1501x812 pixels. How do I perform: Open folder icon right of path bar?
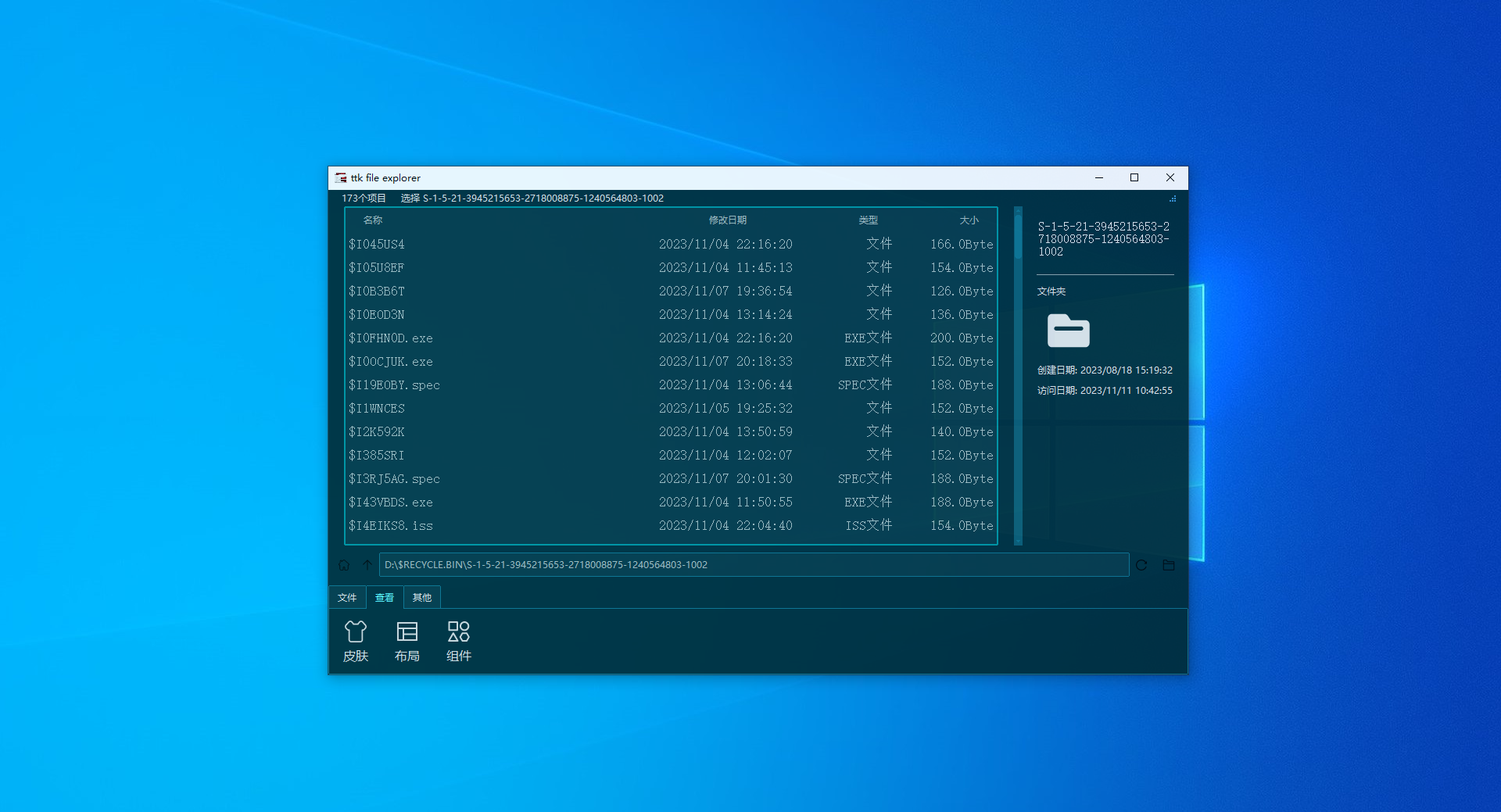point(1169,565)
